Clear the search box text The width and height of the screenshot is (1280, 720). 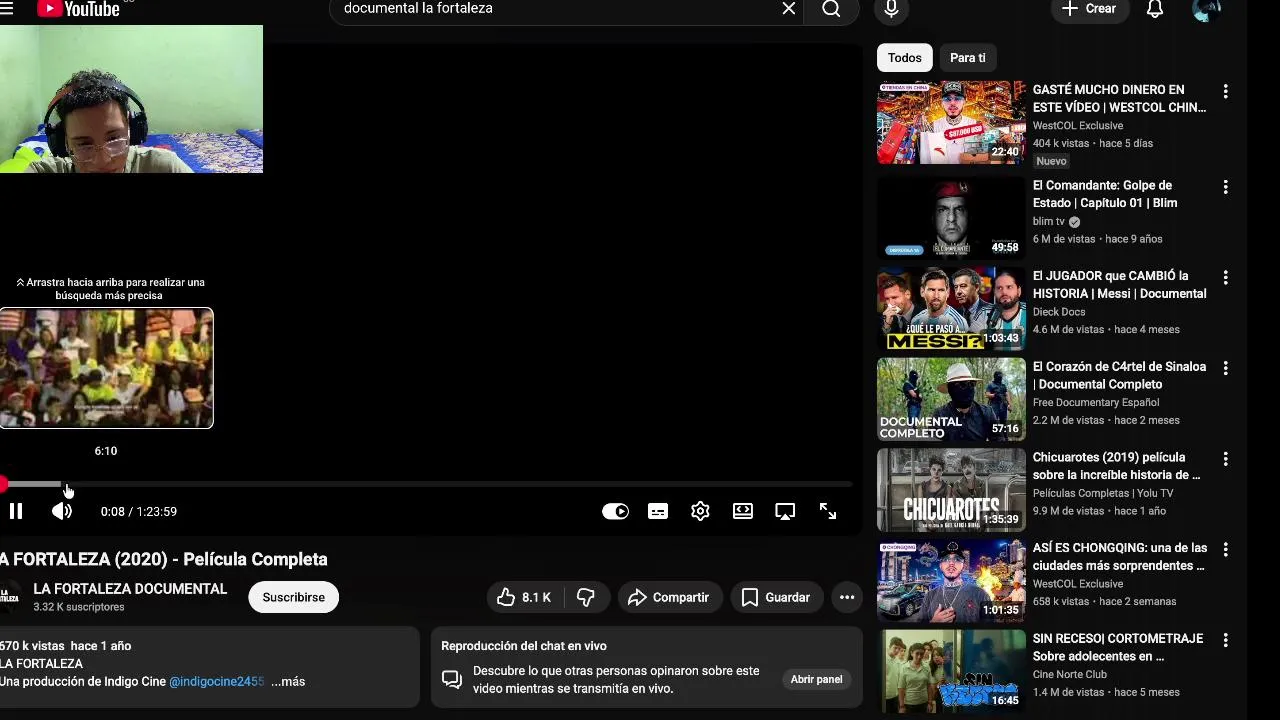pos(789,9)
